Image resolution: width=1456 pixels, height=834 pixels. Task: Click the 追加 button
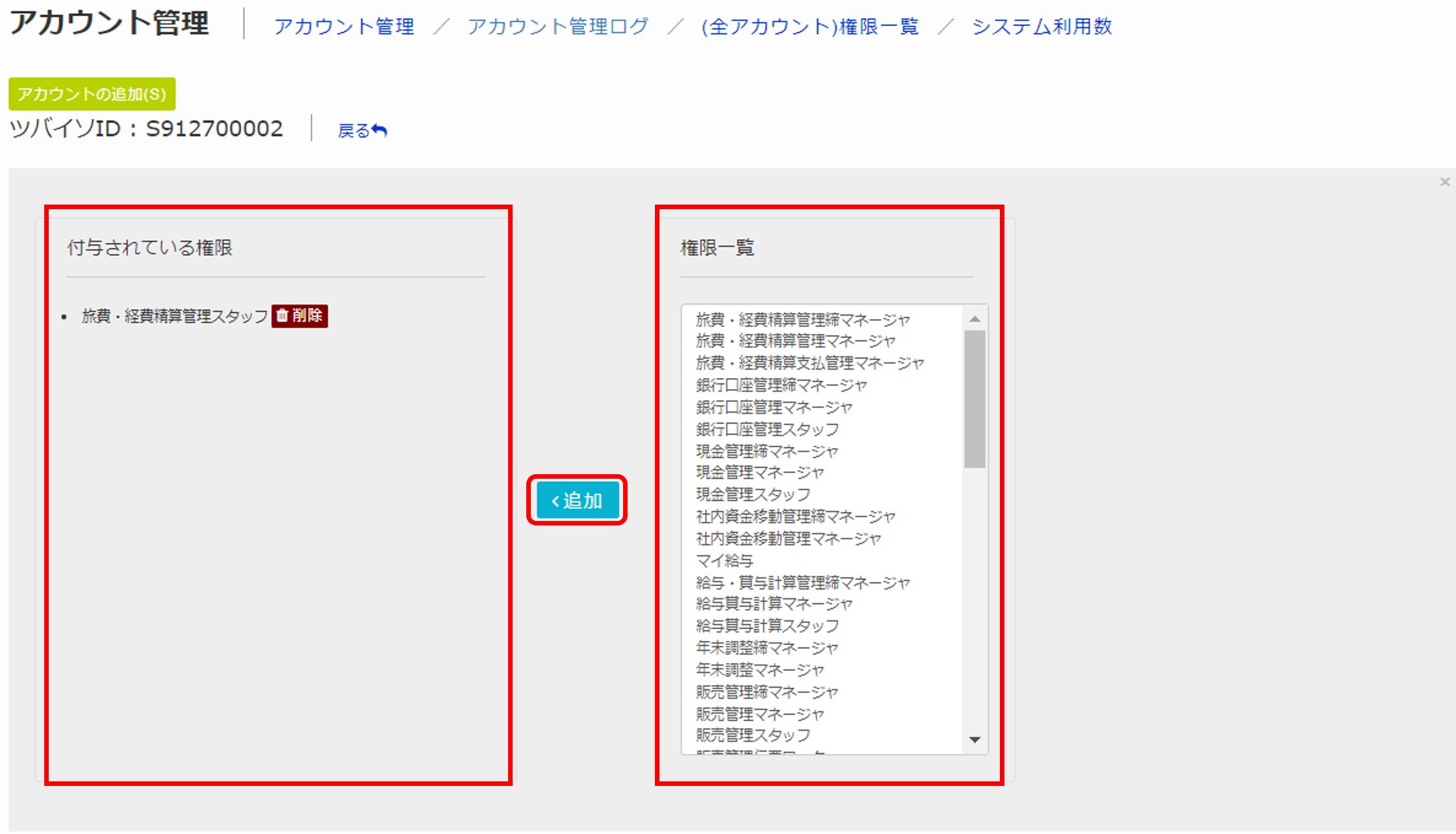point(578,500)
